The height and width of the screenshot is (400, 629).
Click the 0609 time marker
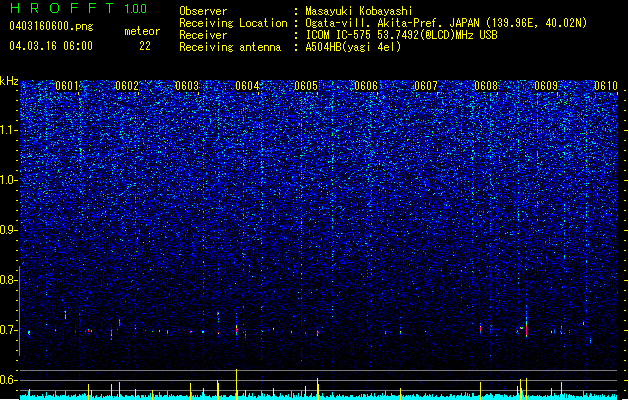pyautogui.click(x=546, y=86)
